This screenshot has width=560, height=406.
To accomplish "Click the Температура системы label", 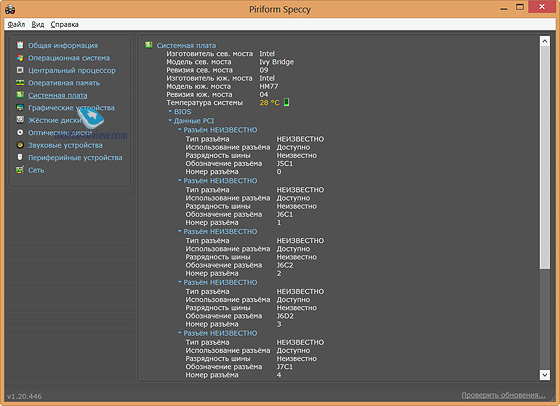I will [x=204, y=102].
